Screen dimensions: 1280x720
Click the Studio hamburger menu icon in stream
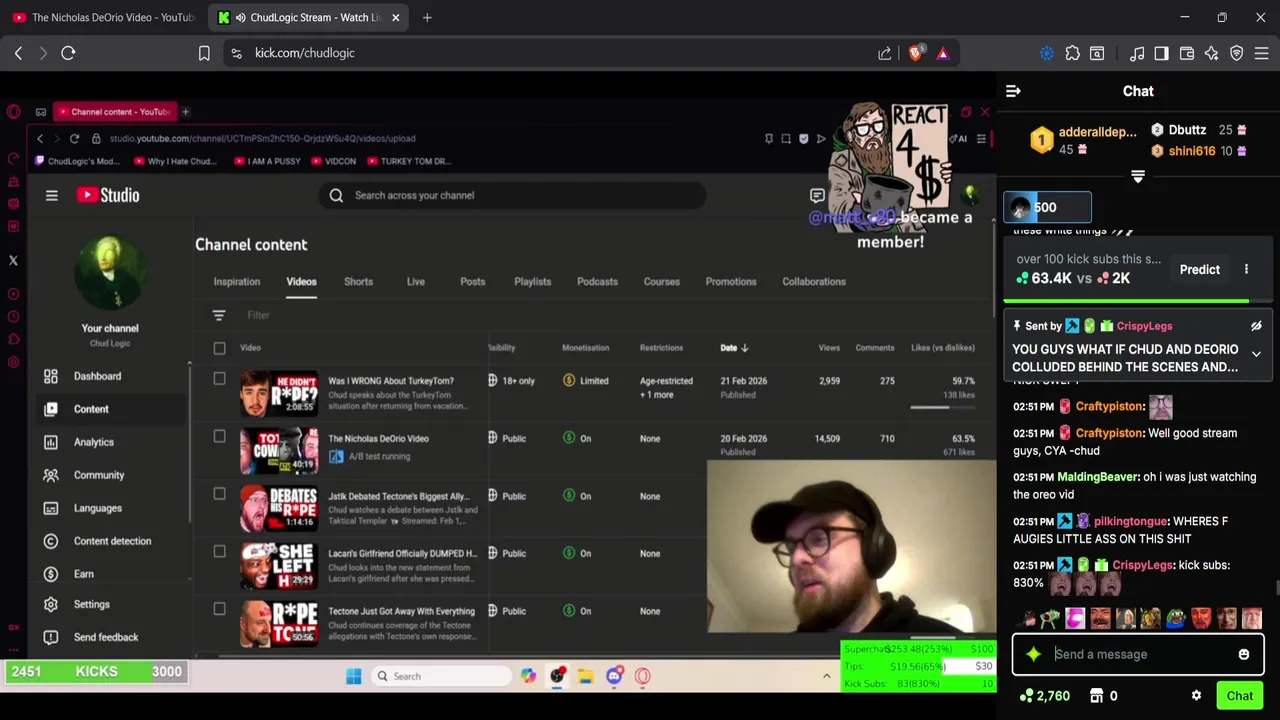click(51, 195)
